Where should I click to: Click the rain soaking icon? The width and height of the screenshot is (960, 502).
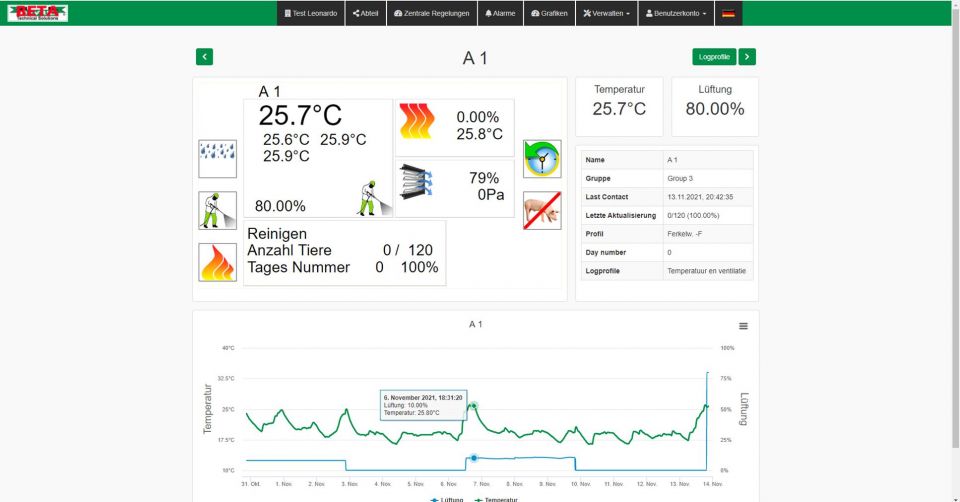click(217, 158)
